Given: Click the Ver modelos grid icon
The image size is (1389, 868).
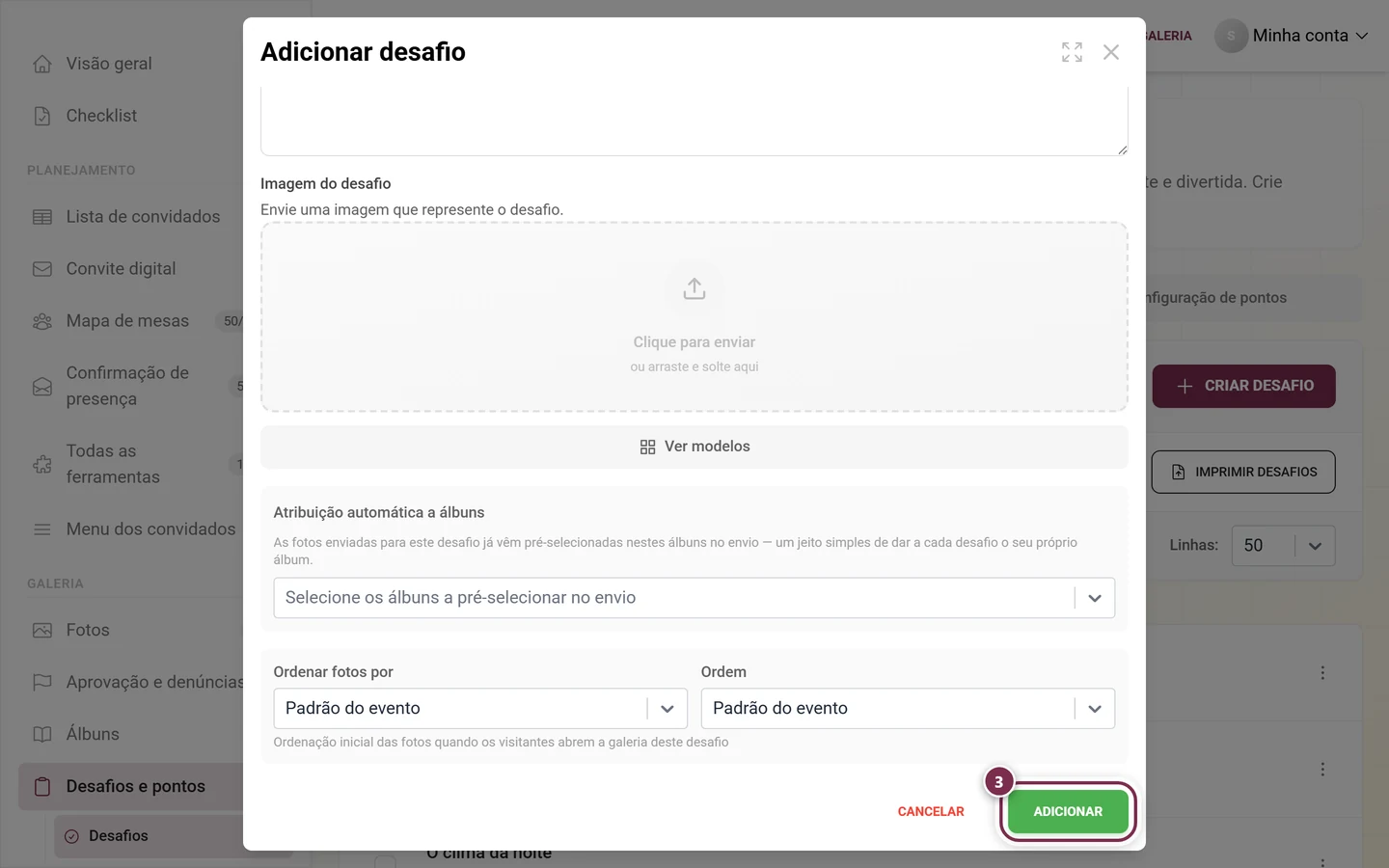Looking at the screenshot, I should click(647, 448).
